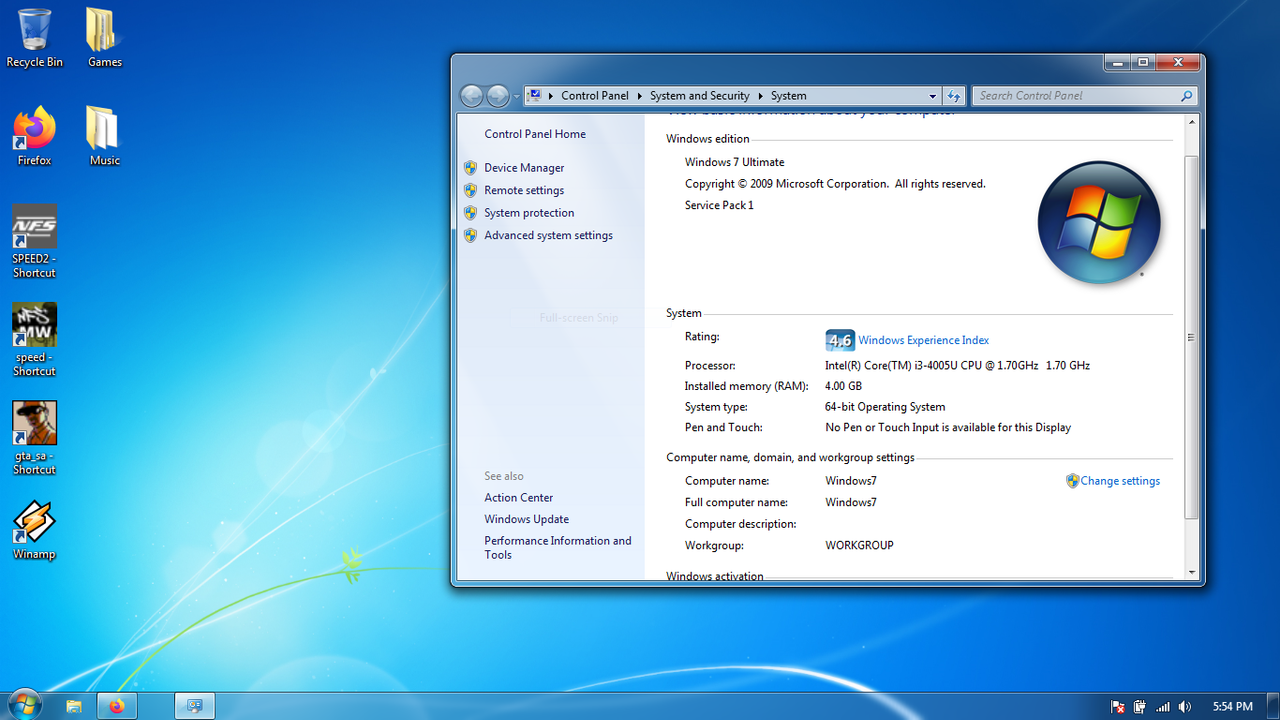This screenshot has height=720, width=1280.
Task: Open Advanced system settings link
Action: [548, 236]
